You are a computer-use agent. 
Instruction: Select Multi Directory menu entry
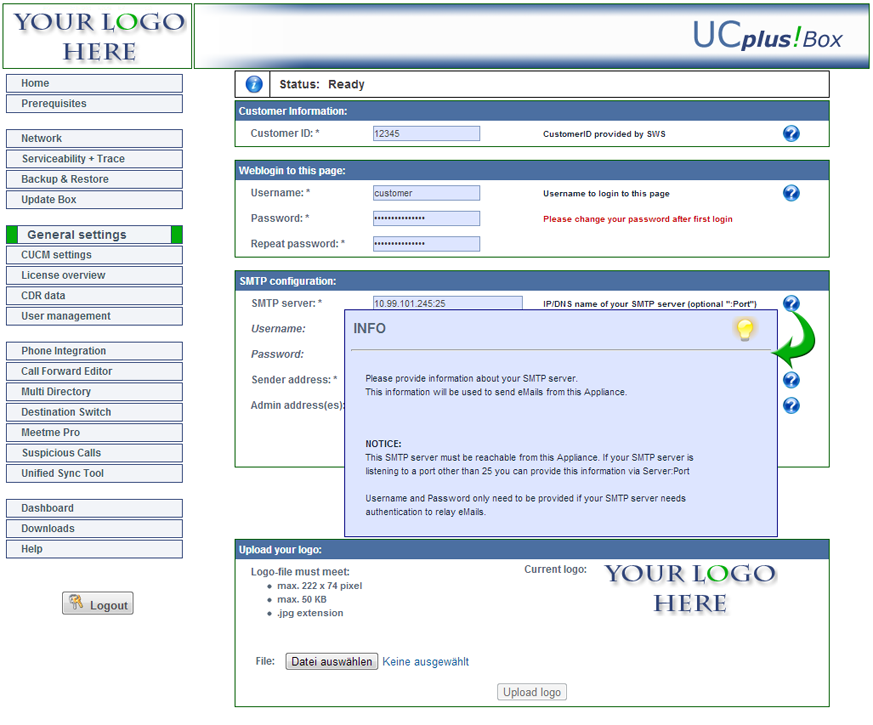click(x=94, y=391)
